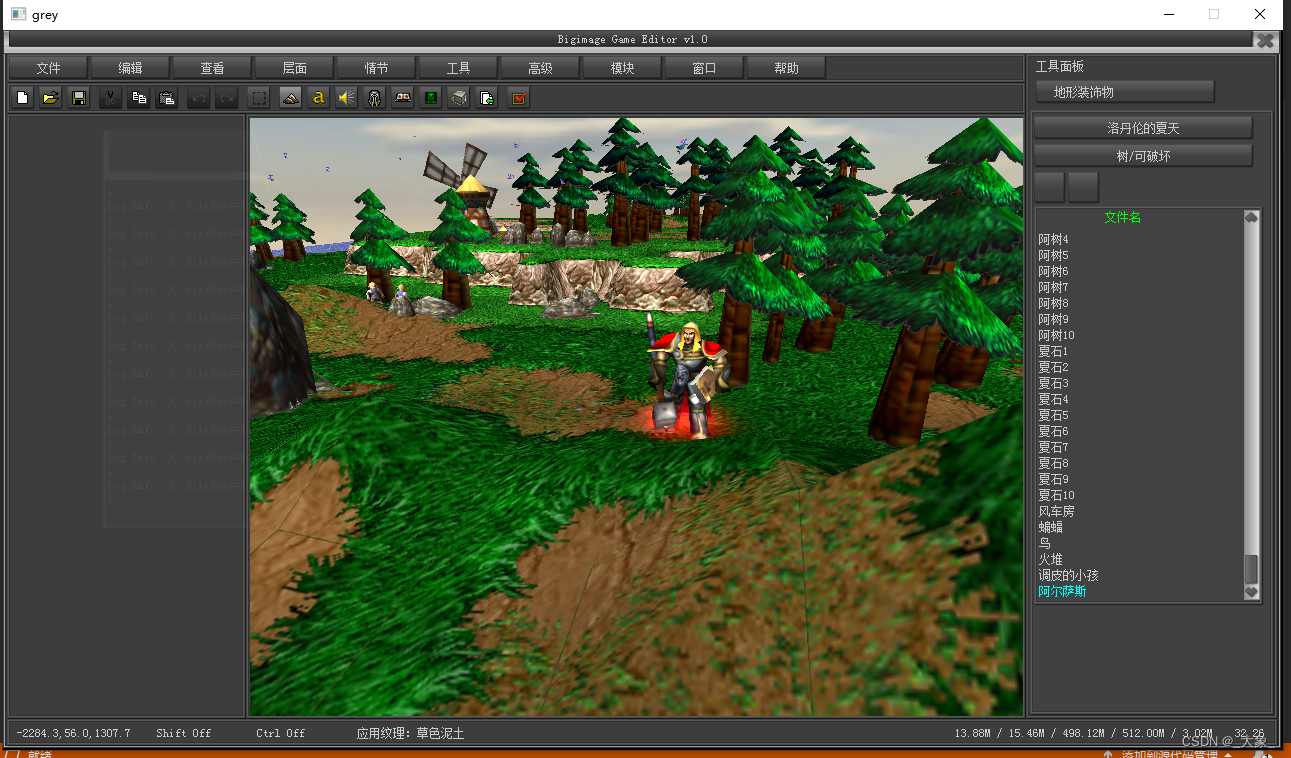
Task: Open the 情节 menu
Action: (377, 68)
